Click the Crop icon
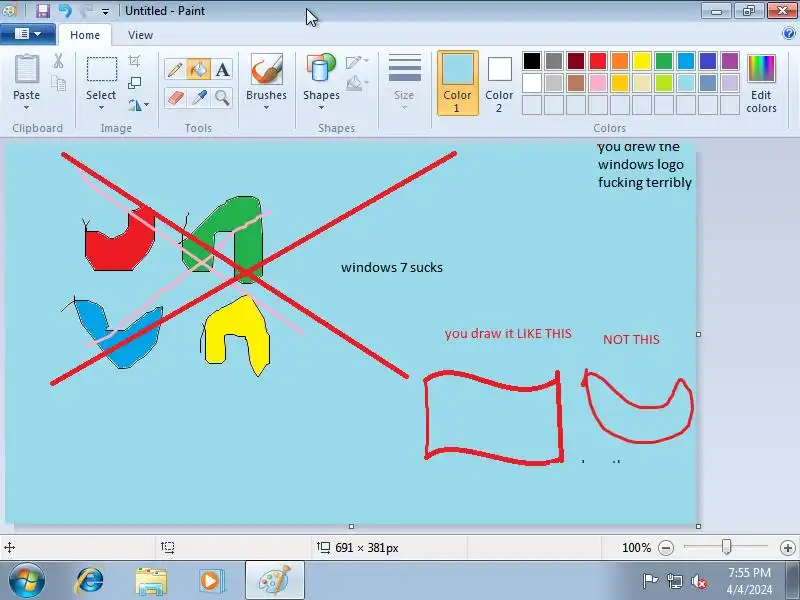 tap(134, 61)
